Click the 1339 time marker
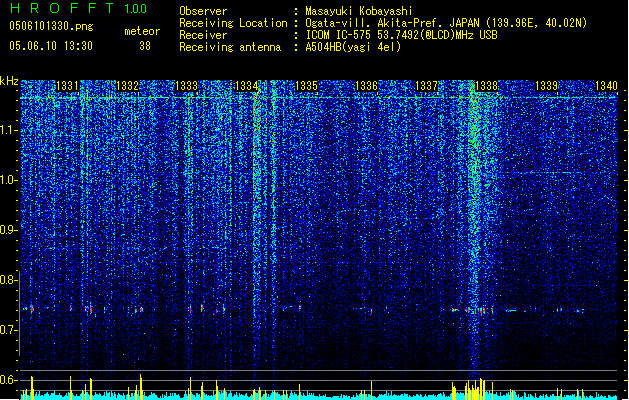This screenshot has width=629, height=400. 546,86
